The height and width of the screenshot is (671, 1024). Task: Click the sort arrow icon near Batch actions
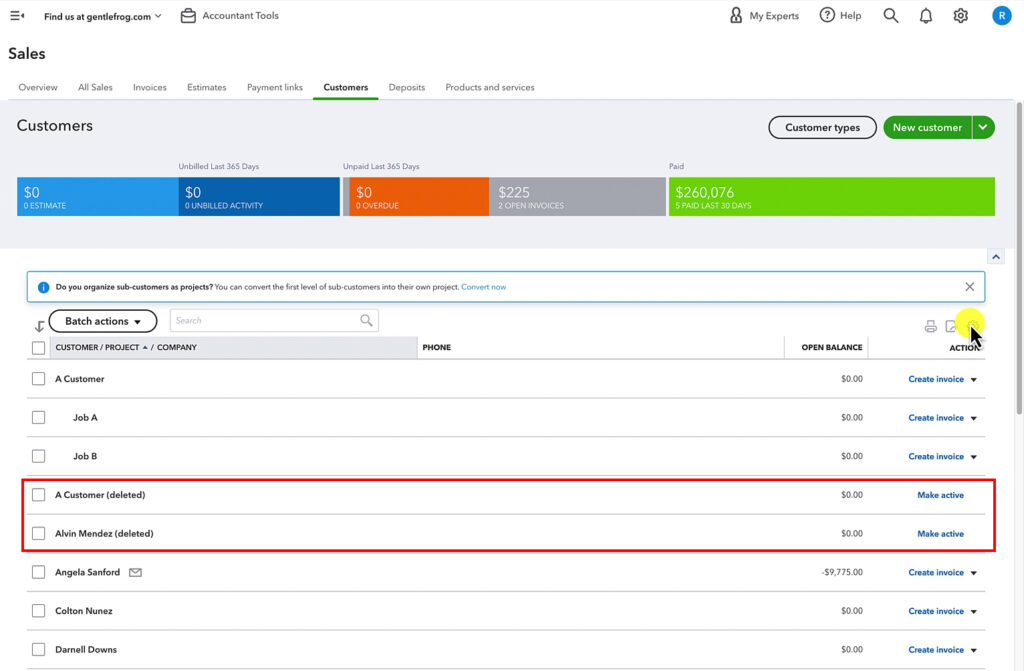pos(40,325)
